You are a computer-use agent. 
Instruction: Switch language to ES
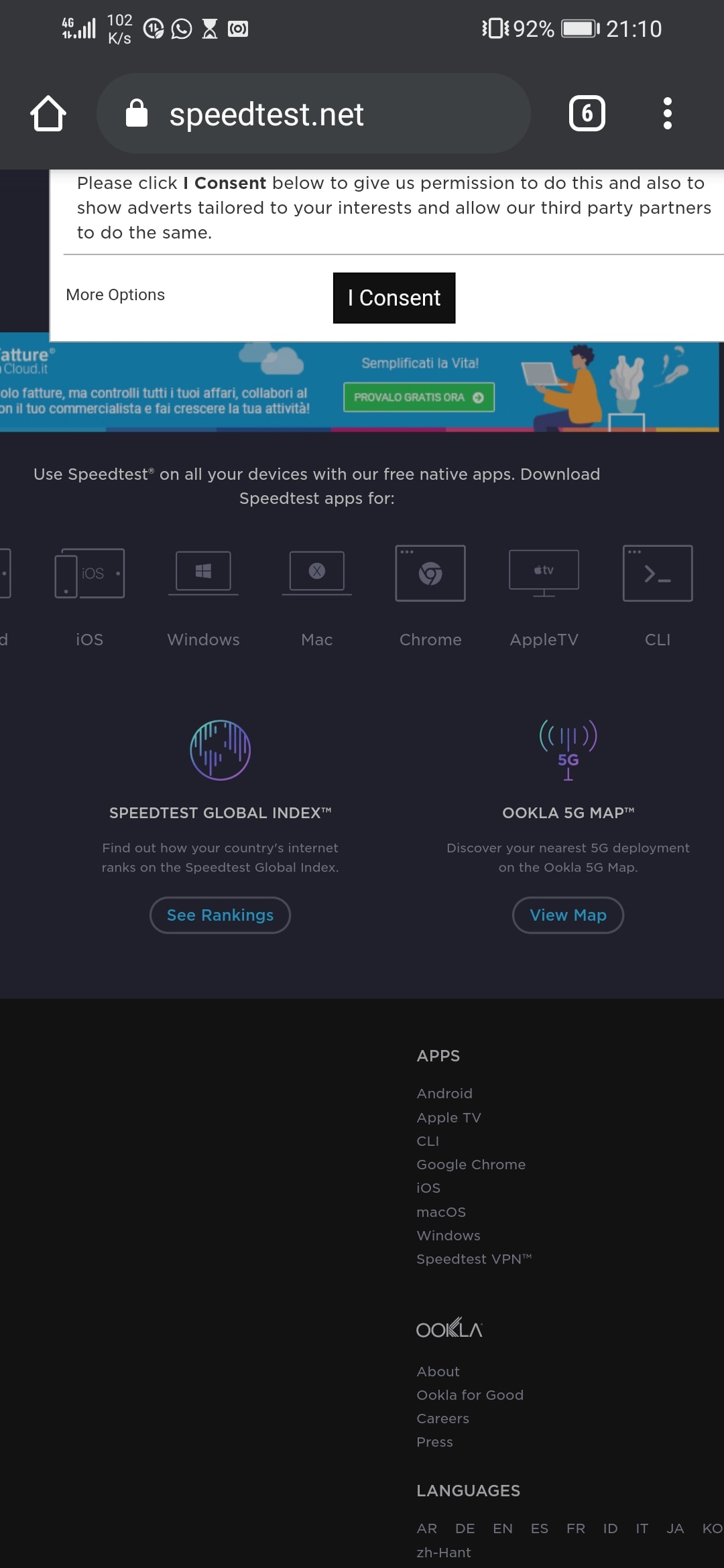540,1528
